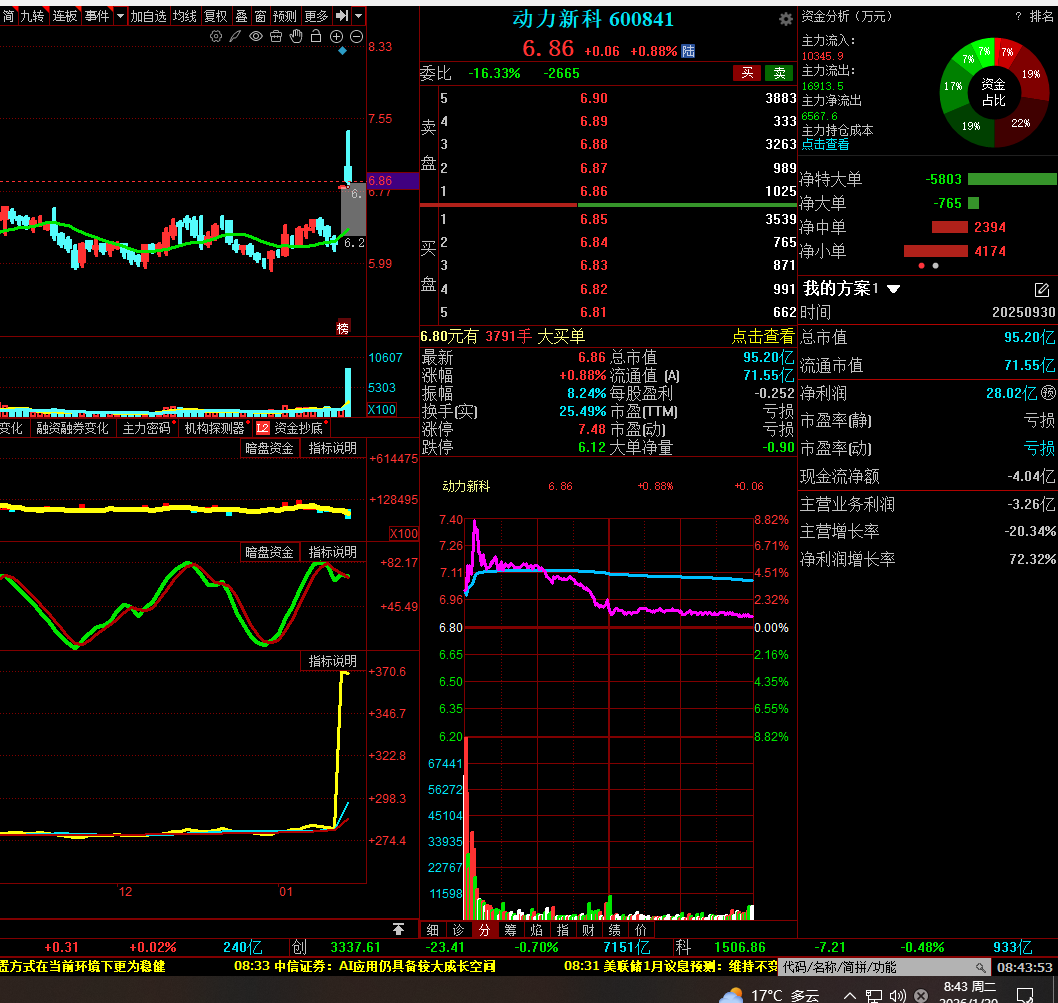Click the blue diamond marker atop the K-line chart

coord(342,51)
